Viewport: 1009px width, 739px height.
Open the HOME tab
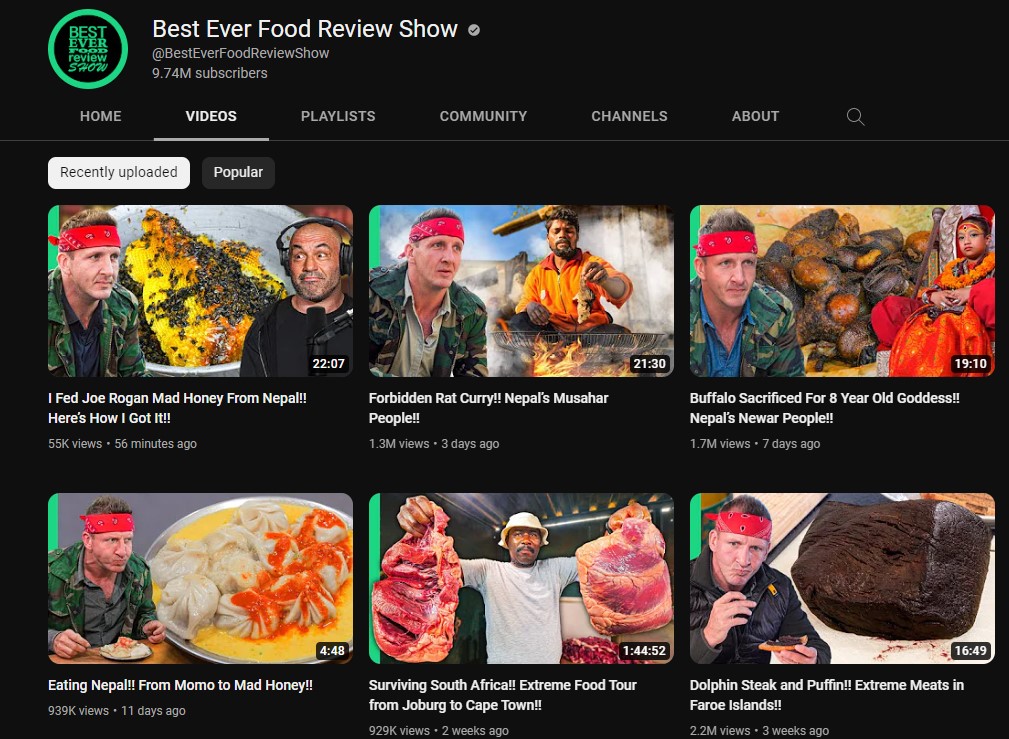tap(100, 117)
